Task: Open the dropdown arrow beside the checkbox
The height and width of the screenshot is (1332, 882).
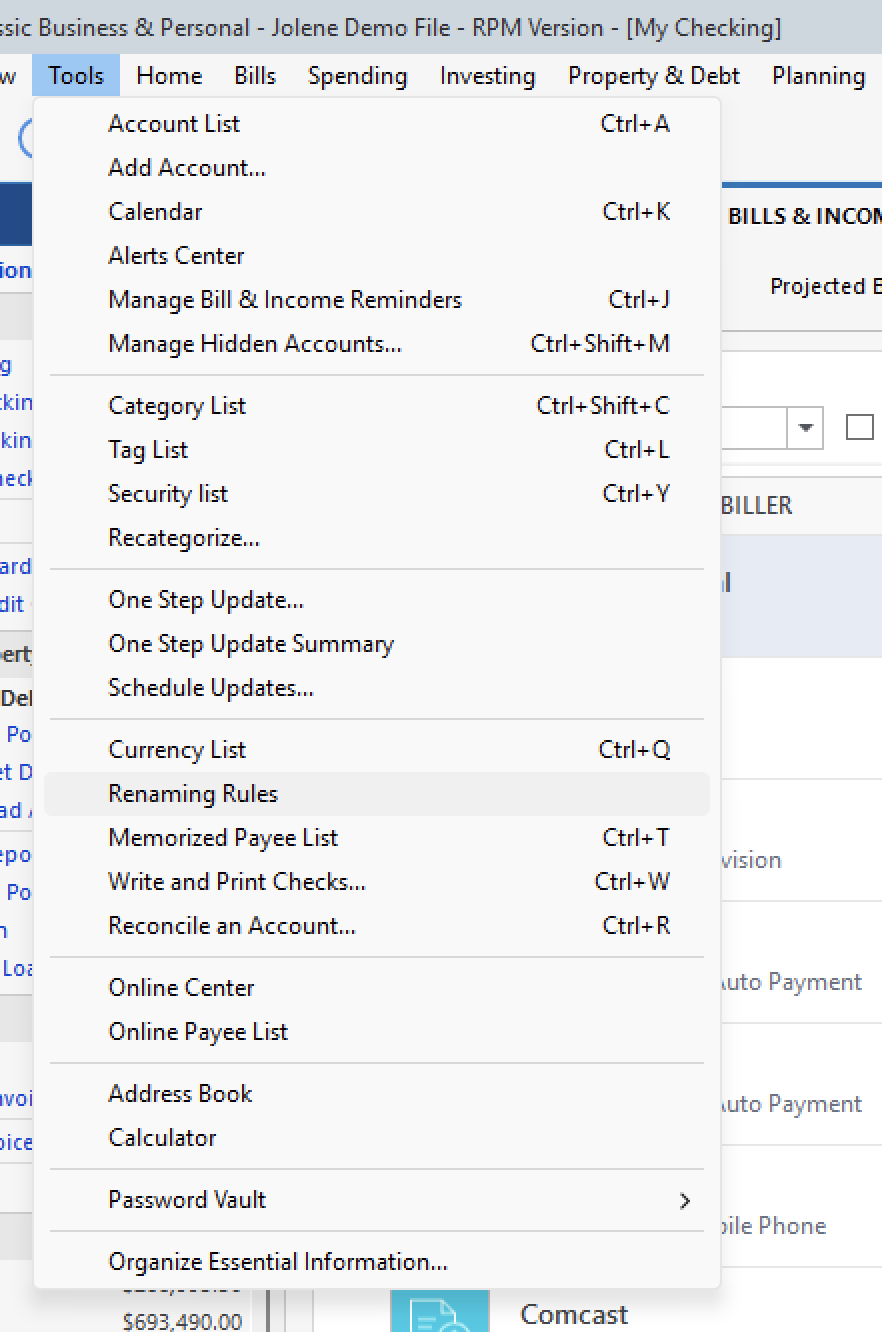Action: click(x=804, y=428)
